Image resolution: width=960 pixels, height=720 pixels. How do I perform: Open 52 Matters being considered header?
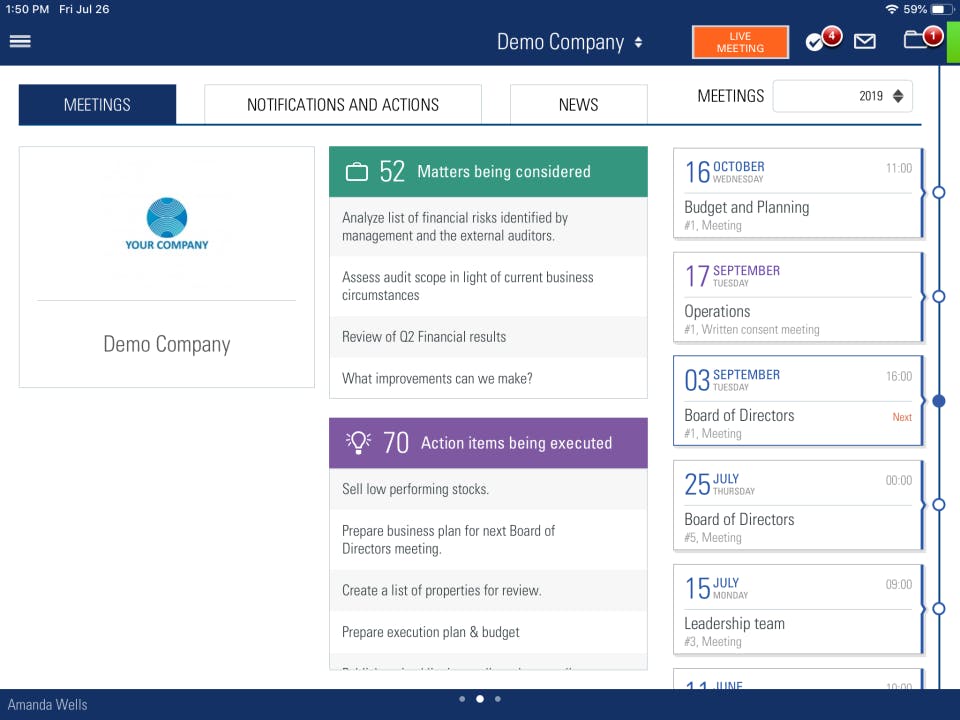pyautogui.click(x=488, y=171)
